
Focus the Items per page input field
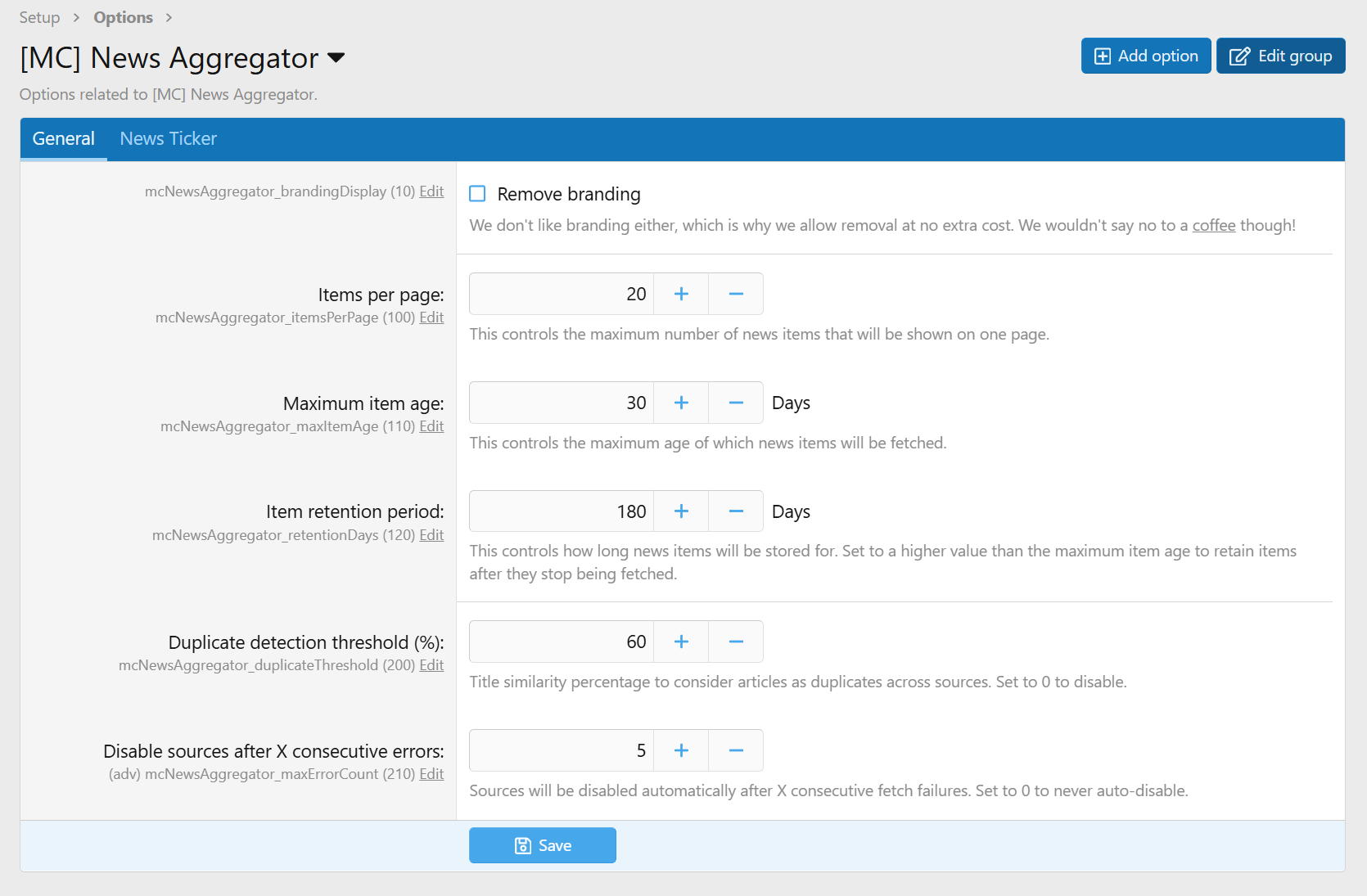(x=562, y=294)
